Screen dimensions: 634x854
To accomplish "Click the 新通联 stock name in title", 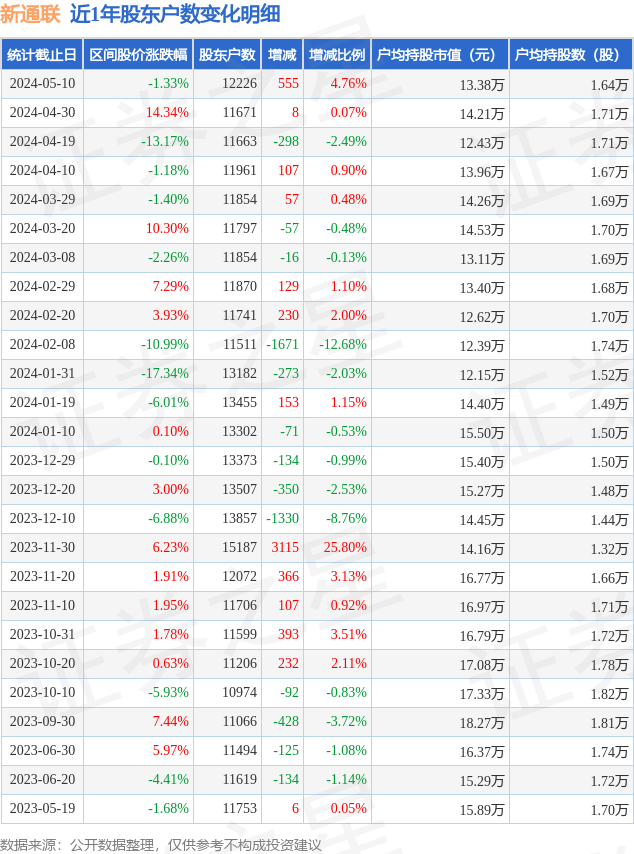I will click(30, 14).
